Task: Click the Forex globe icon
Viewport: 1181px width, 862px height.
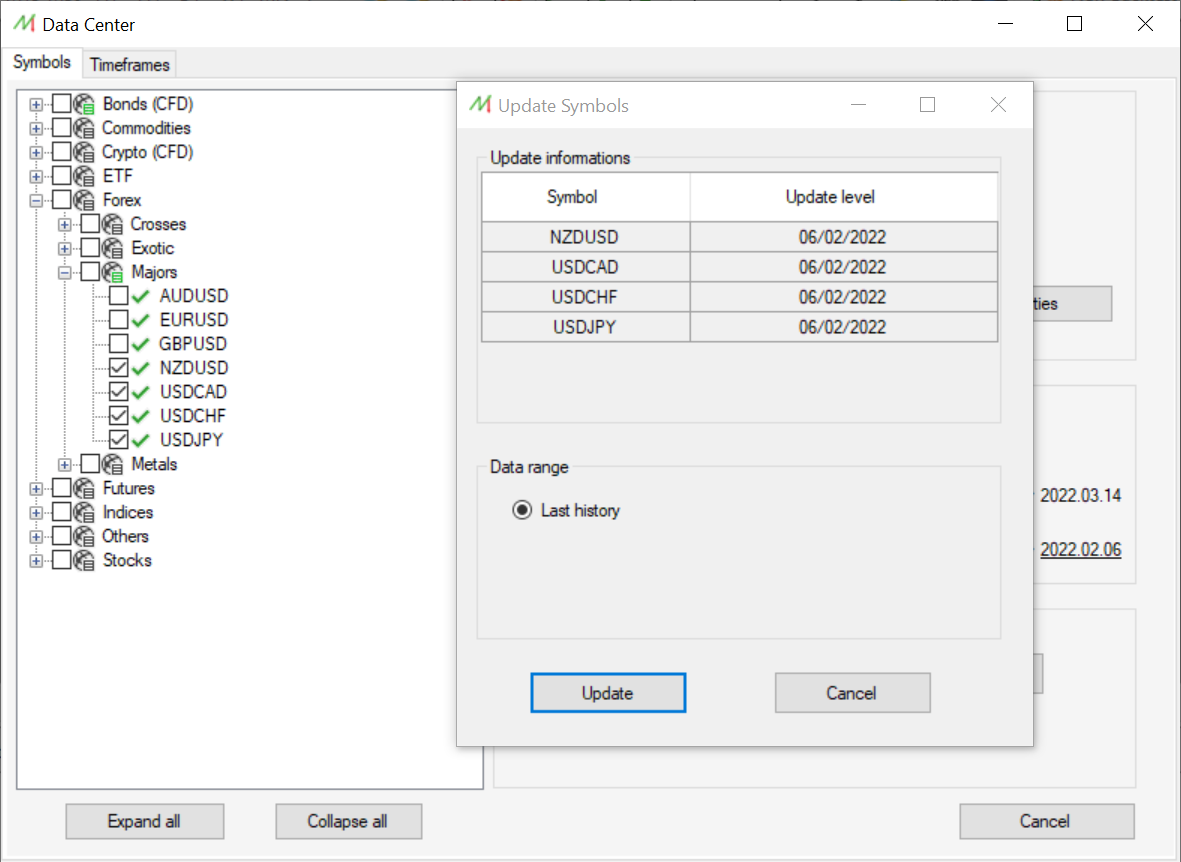Action: (84, 200)
